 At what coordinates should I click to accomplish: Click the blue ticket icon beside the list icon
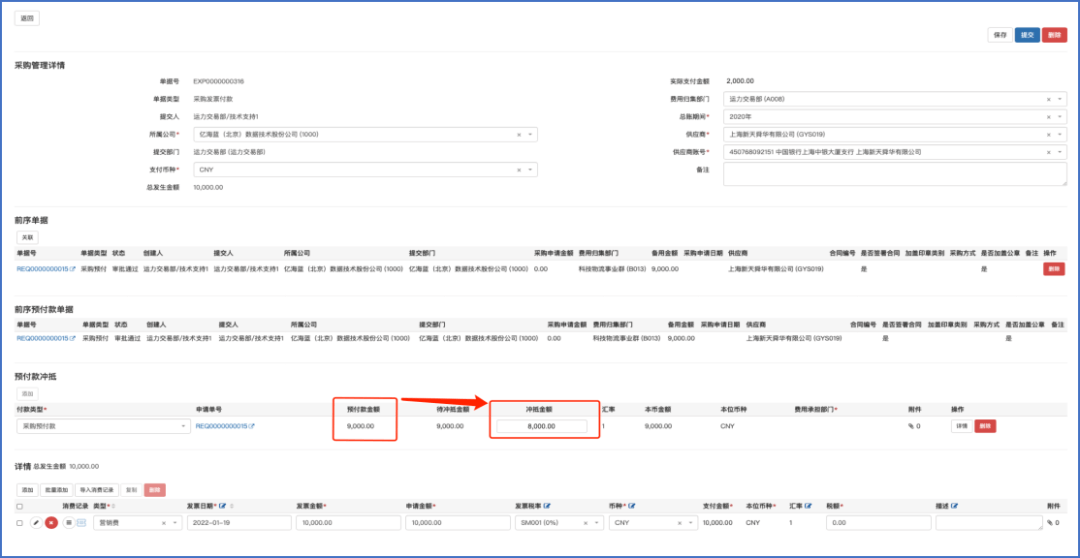point(81,523)
